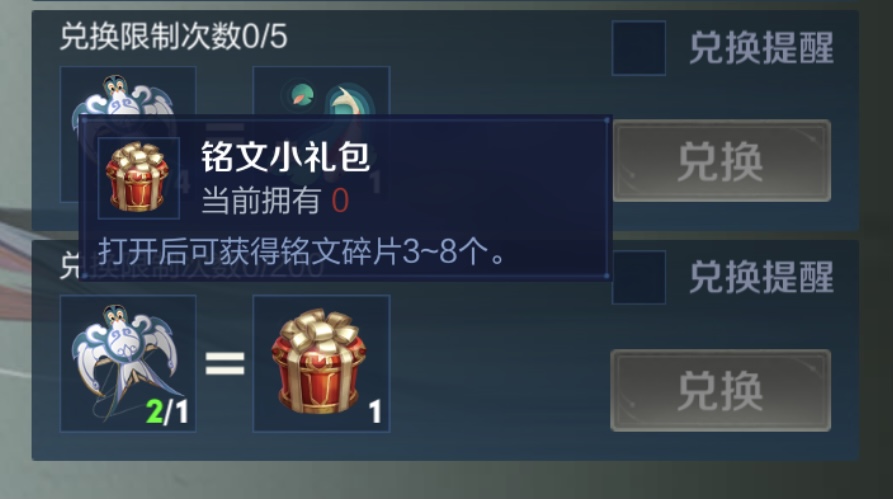Tap the 兑换限制次数0/5 limit text
Viewport: 893px width, 499px height.
(x=174, y=37)
